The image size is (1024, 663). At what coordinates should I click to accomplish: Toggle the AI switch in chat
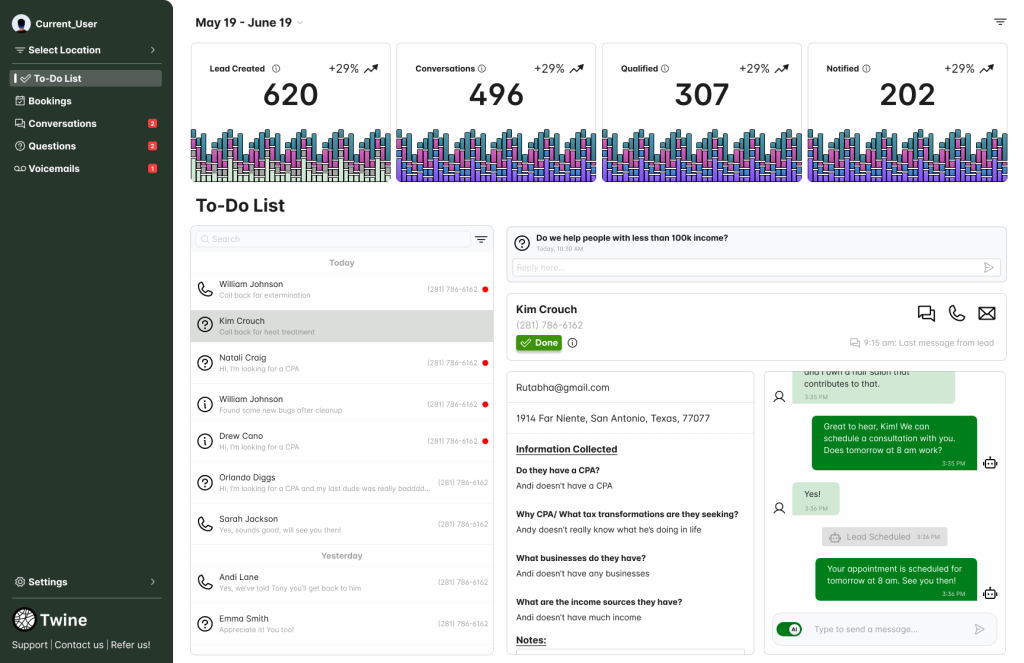(789, 629)
